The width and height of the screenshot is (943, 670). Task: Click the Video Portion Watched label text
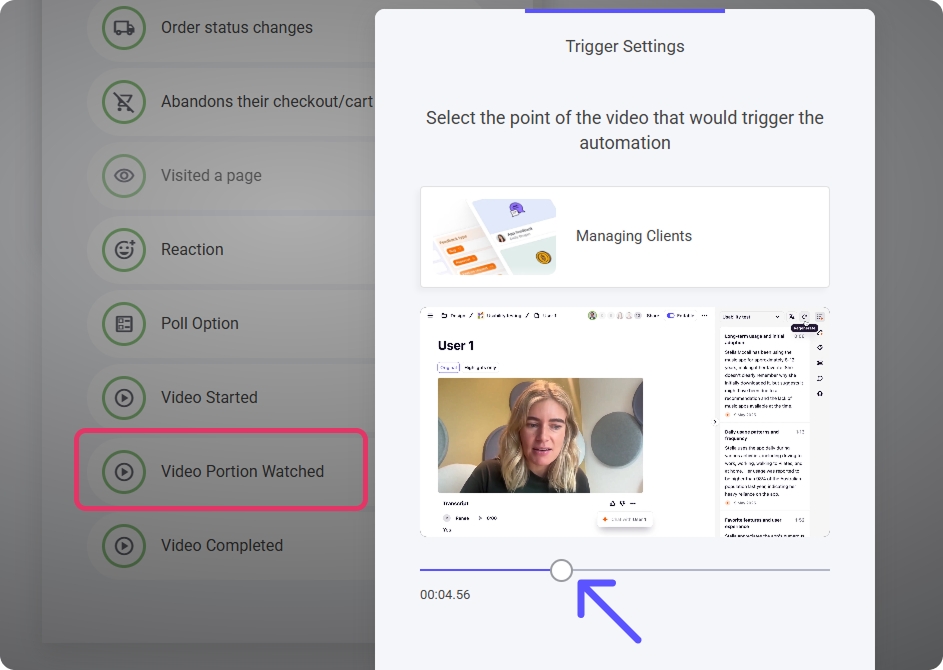pos(243,472)
